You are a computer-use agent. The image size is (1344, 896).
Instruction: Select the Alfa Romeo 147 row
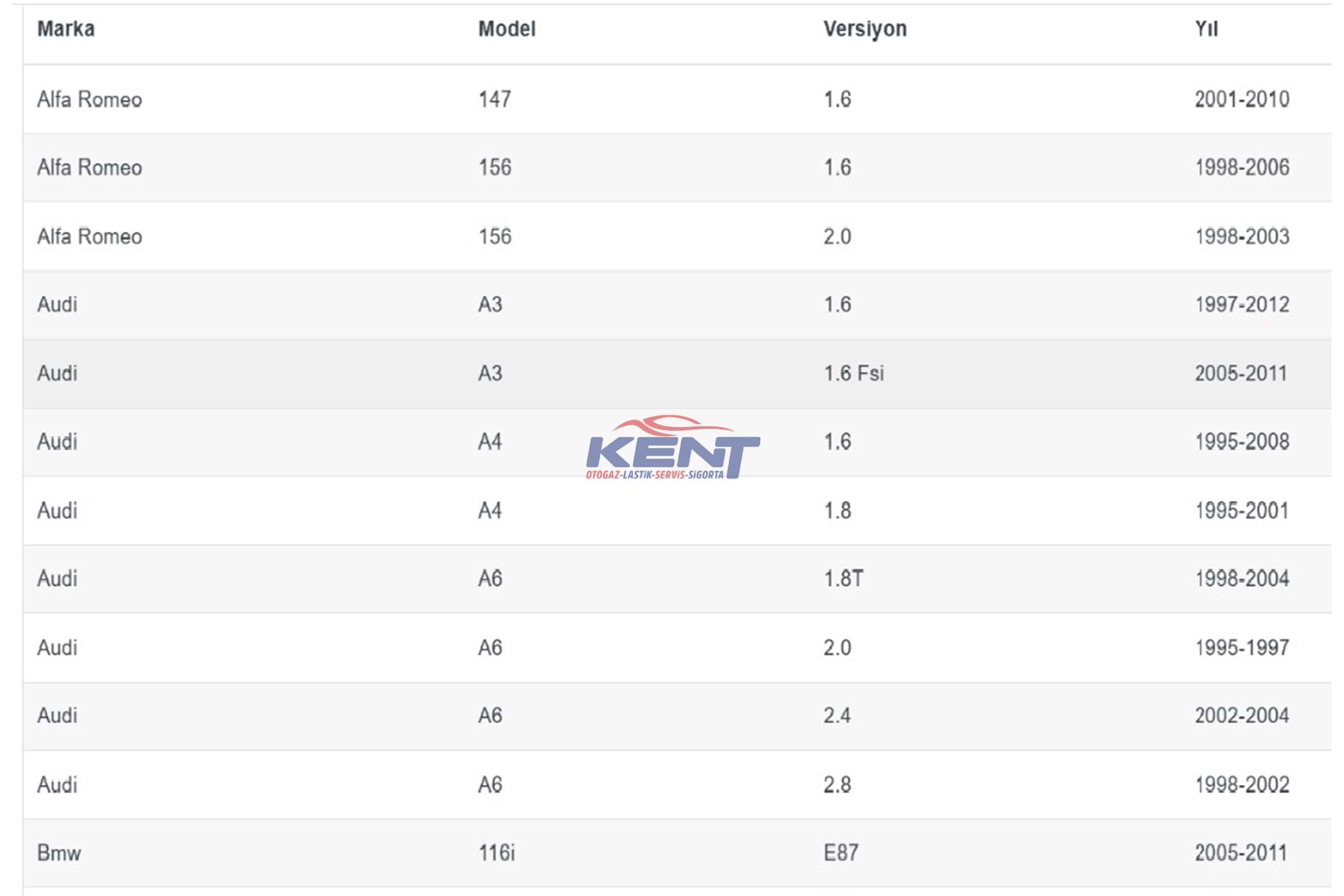pos(677,99)
